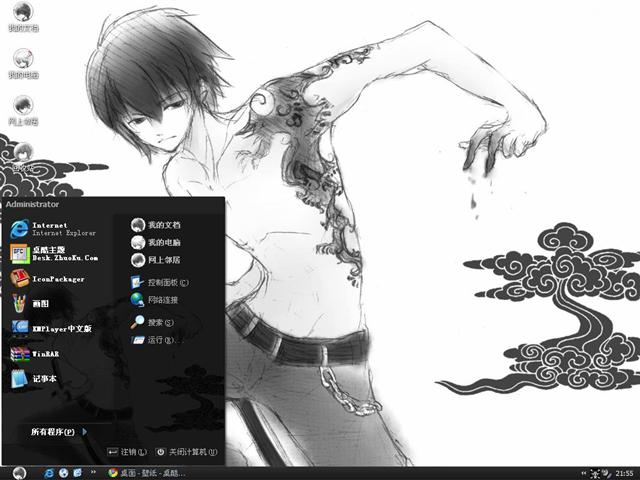This screenshot has width=640, height=480.
Task: Open 网上邻居 desktop icon
Action: [23, 111]
